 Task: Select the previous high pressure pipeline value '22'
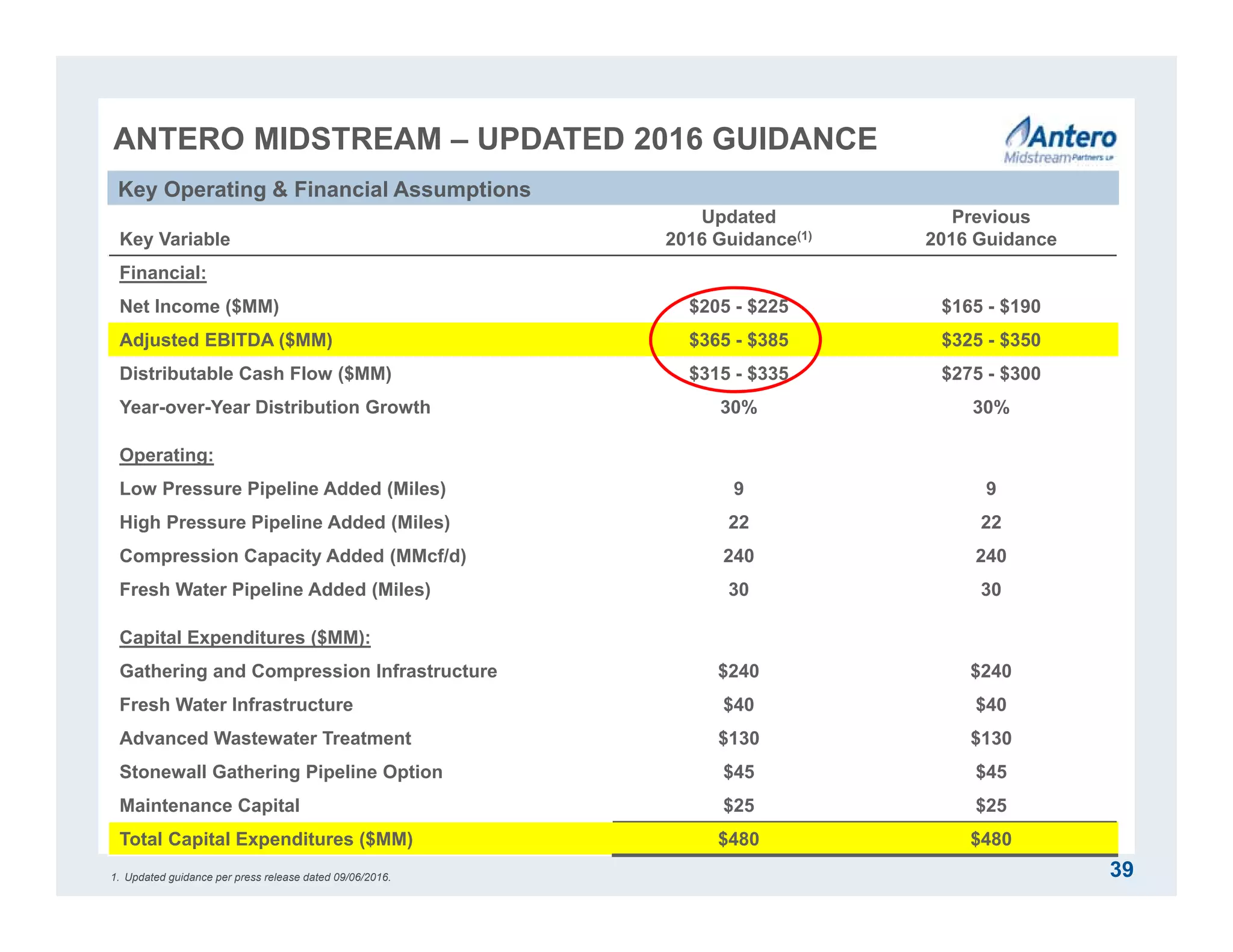click(x=991, y=522)
